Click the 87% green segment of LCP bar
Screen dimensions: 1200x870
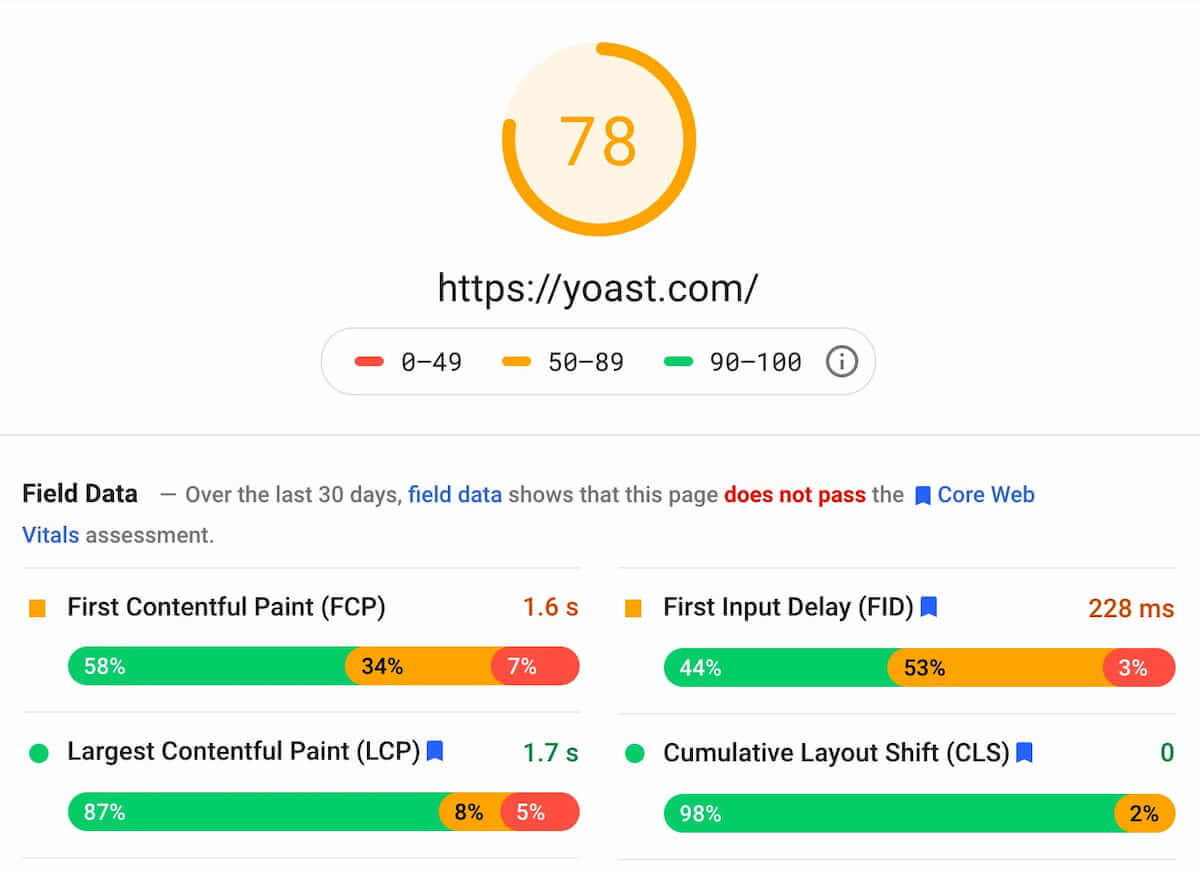click(253, 812)
